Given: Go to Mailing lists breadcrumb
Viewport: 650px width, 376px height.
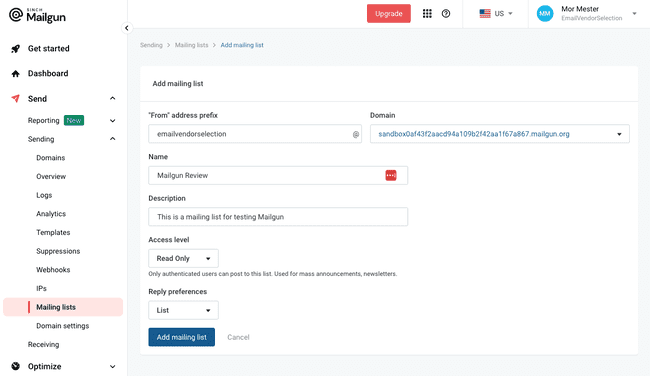Looking at the screenshot, I should point(192,45).
